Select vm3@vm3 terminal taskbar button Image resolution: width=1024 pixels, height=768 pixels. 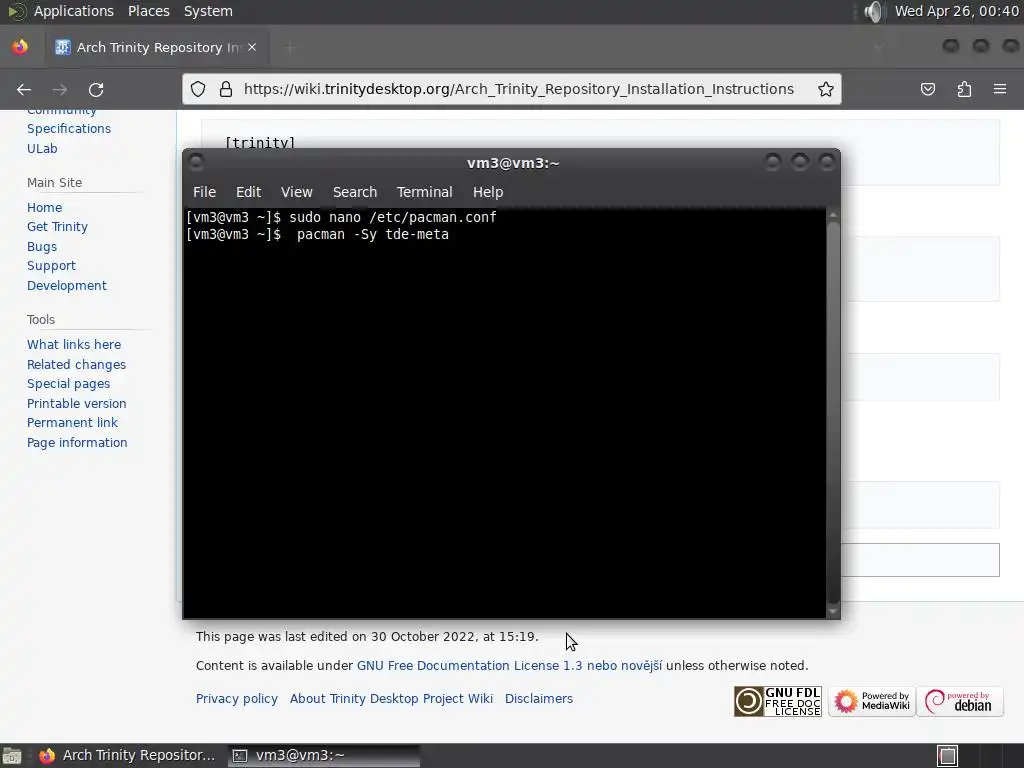[x=324, y=756]
